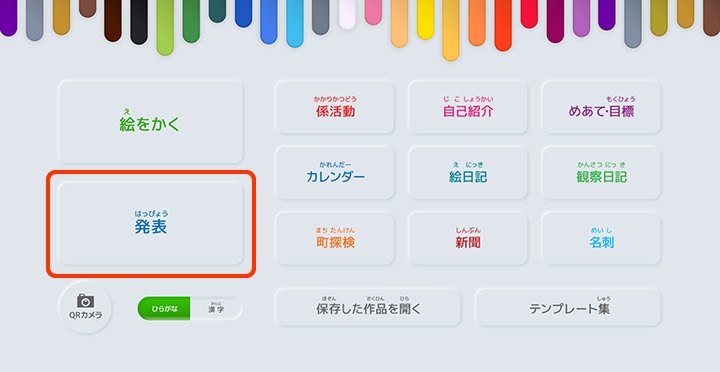Click 保存した作品を開く to open saved works
Image resolution: width=720 pixels, height=372 pixels.
point(368,307)
